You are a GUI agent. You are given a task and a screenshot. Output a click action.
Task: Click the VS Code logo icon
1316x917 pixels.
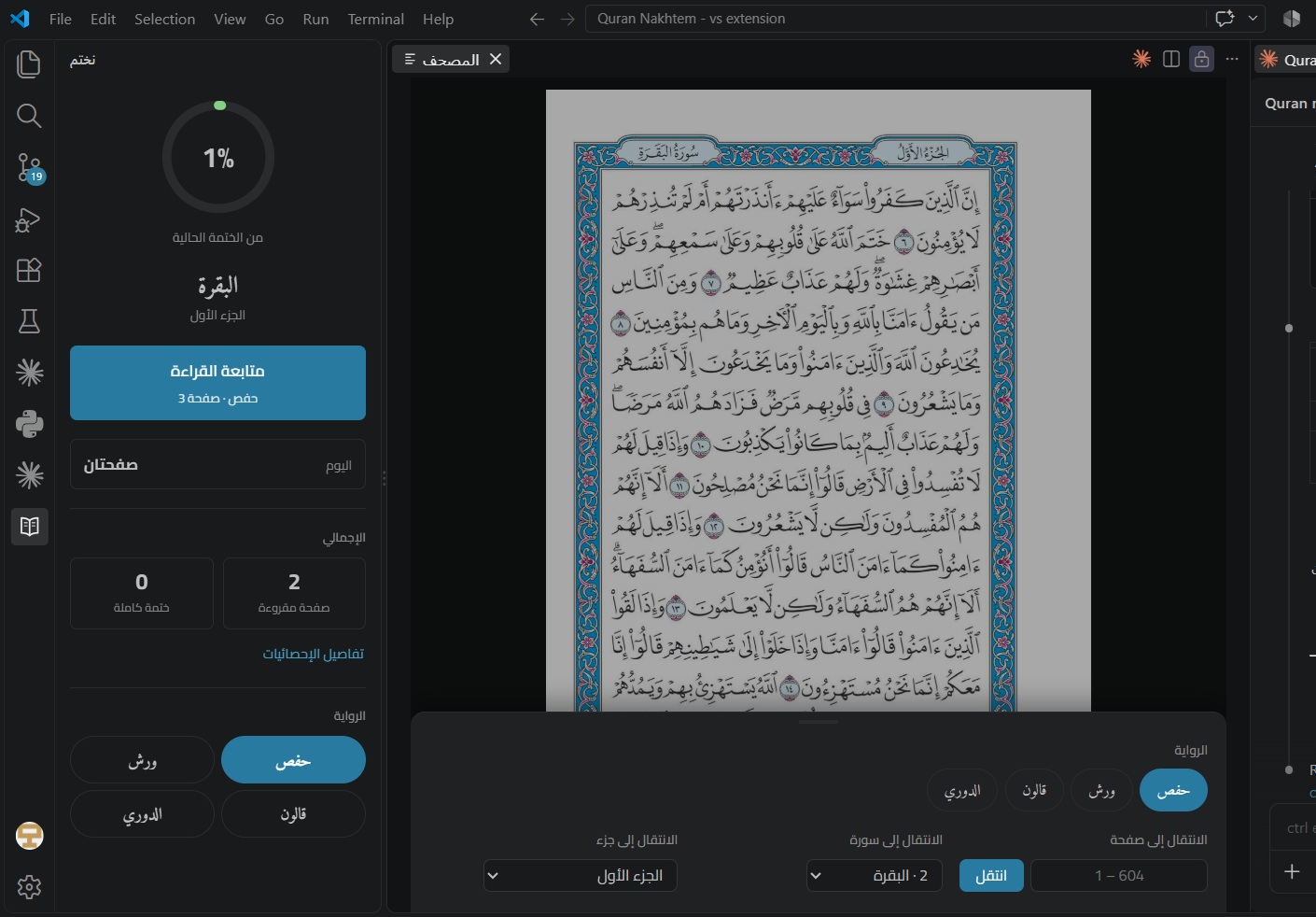coord(20,19)
